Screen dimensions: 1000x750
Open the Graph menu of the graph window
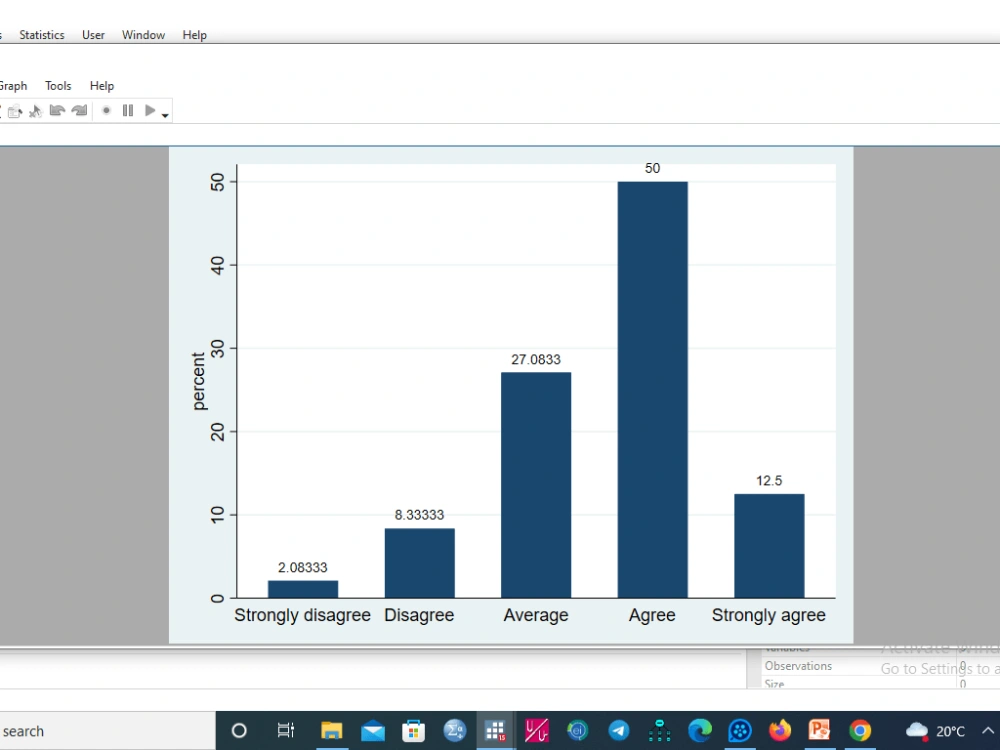[x=13, y=85]
